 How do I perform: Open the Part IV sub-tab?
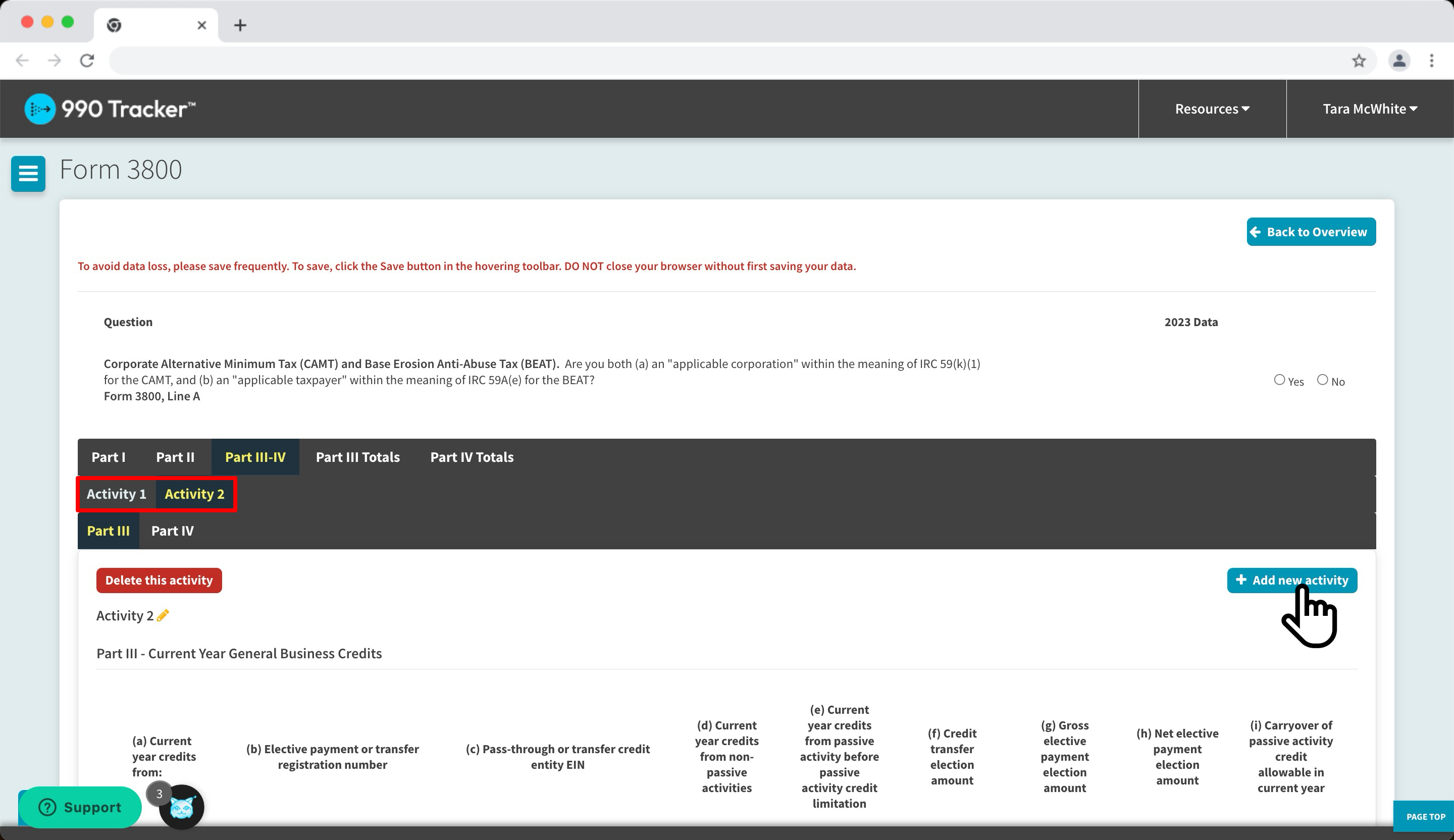[x=172, y=531]
